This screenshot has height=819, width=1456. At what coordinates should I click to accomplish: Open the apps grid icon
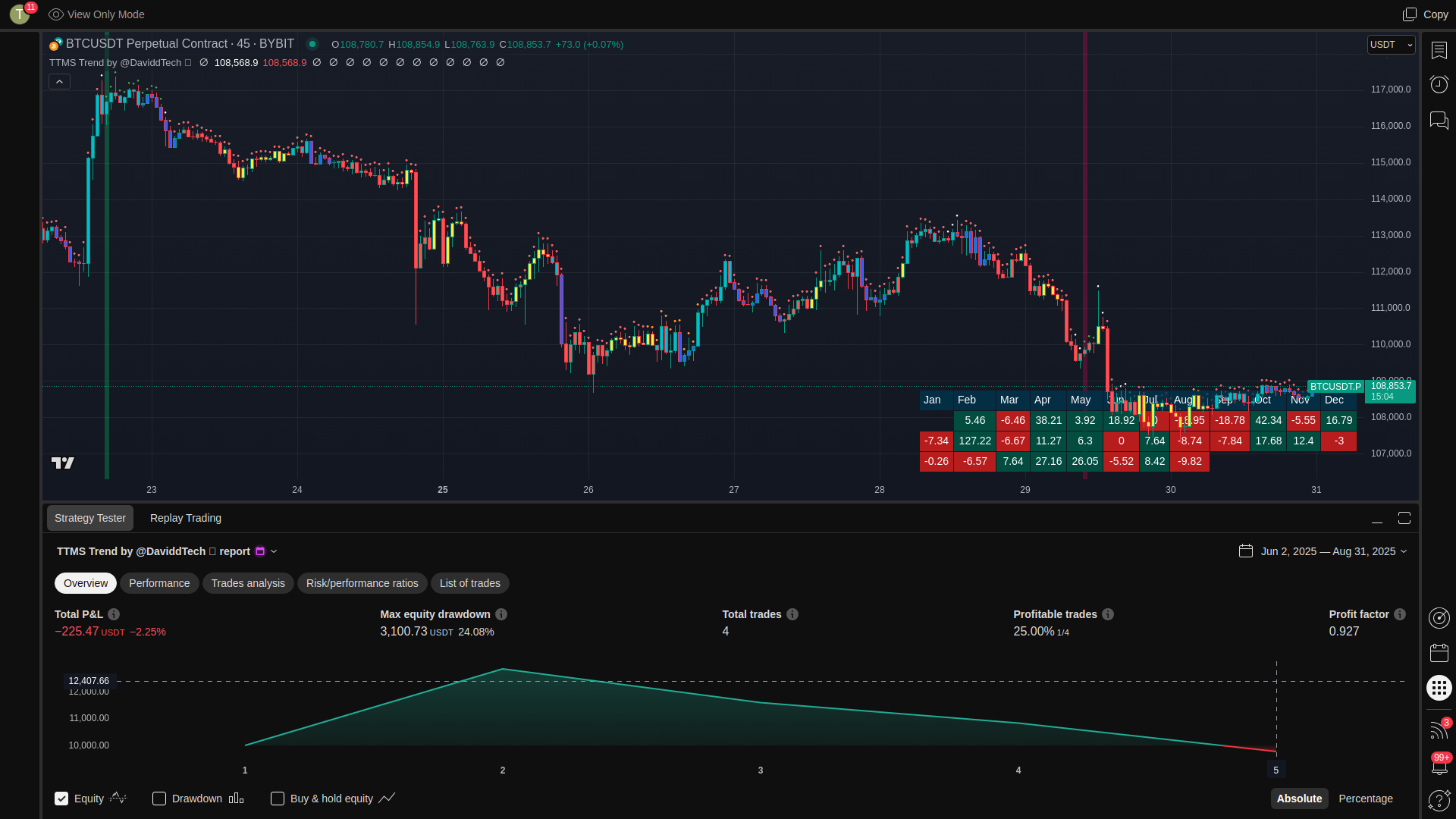pos(1439,688)
